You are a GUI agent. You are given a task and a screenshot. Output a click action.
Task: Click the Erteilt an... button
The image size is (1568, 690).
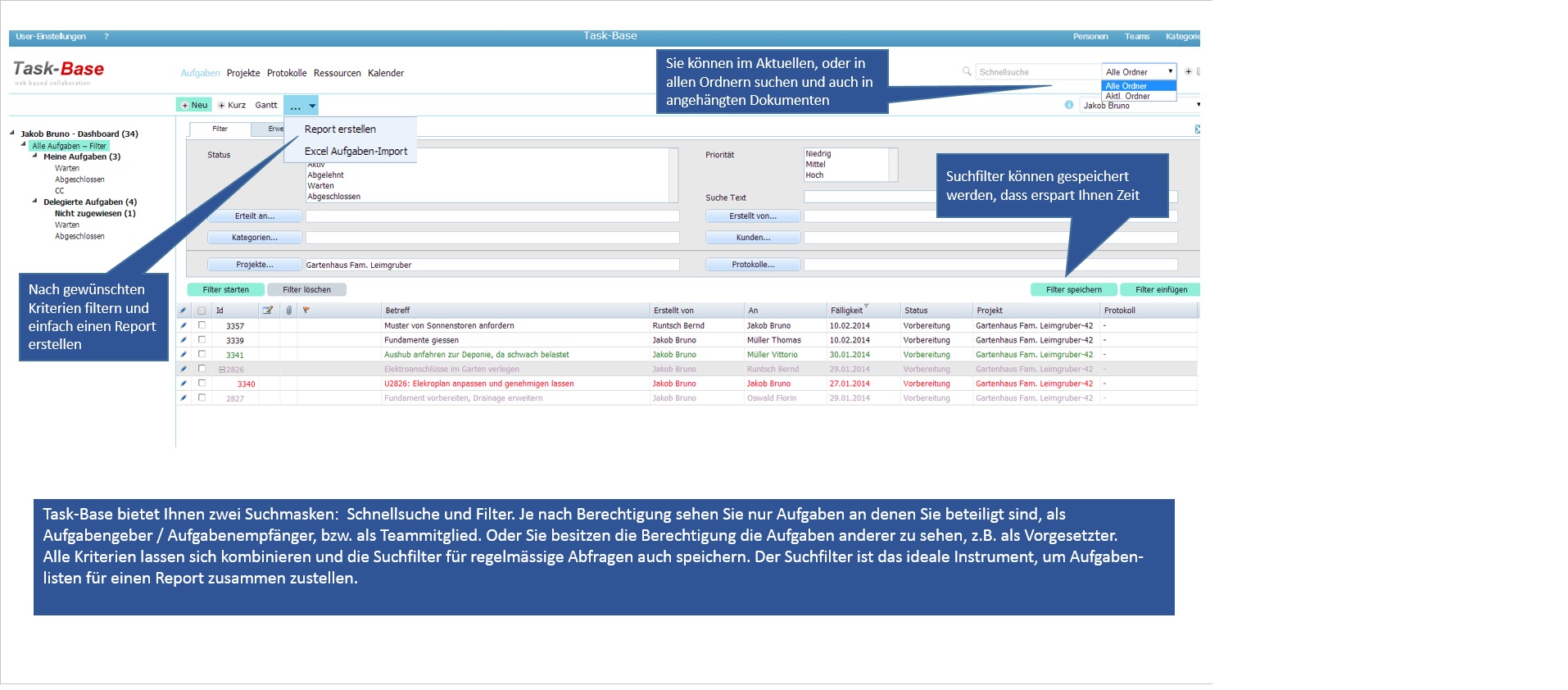point(255,216)
